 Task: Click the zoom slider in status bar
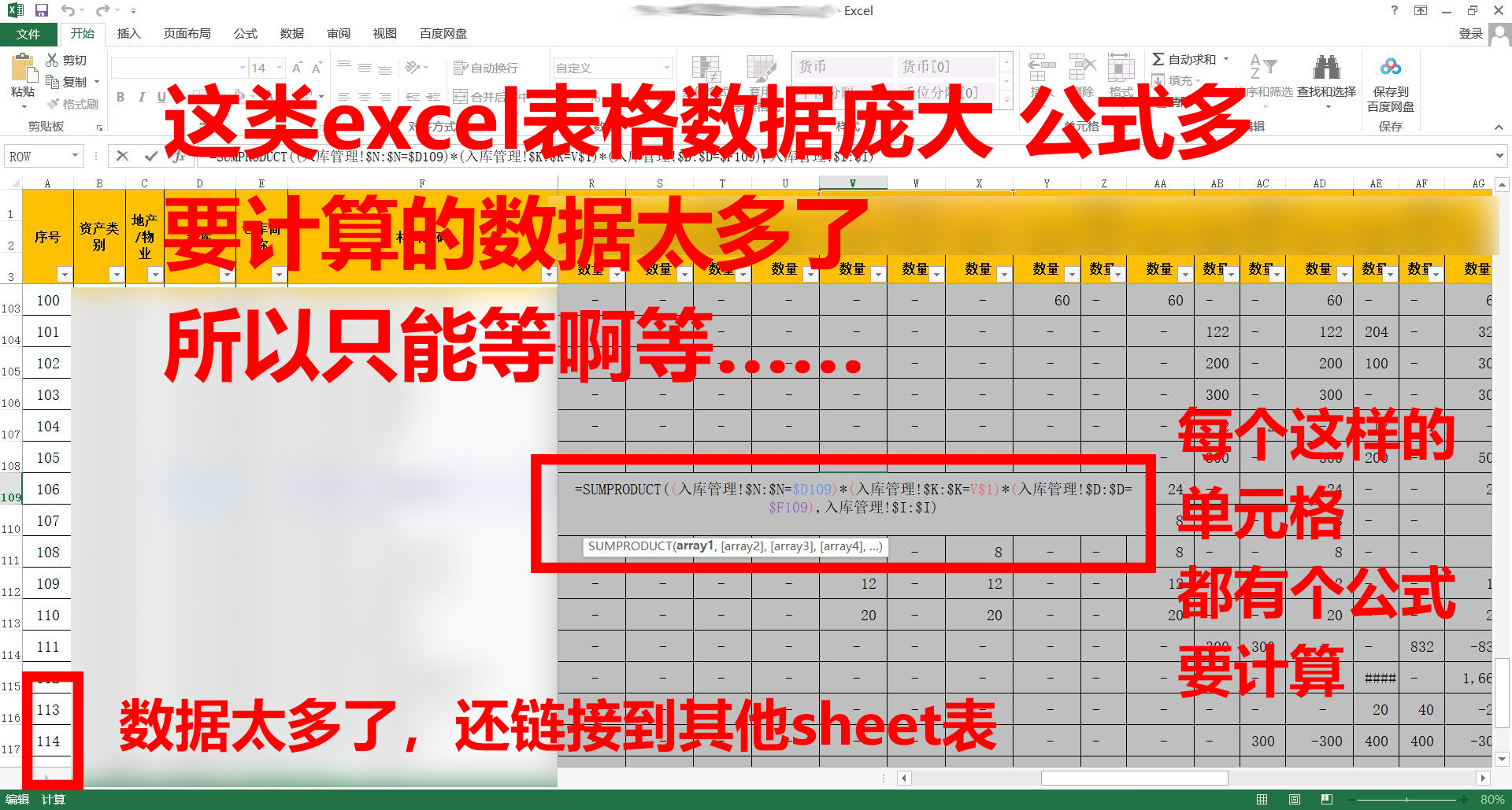click(x=1406, y=800)
